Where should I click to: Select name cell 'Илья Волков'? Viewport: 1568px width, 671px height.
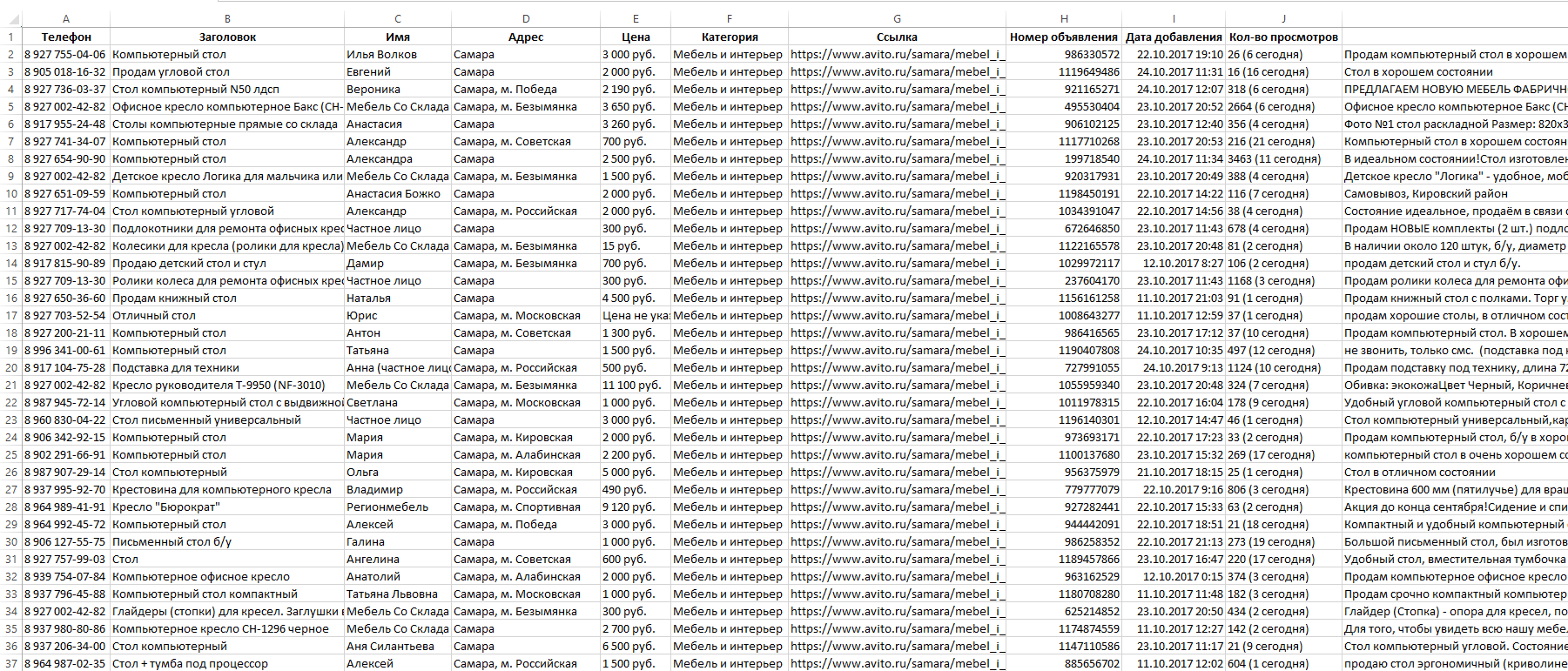pos(398,54)
